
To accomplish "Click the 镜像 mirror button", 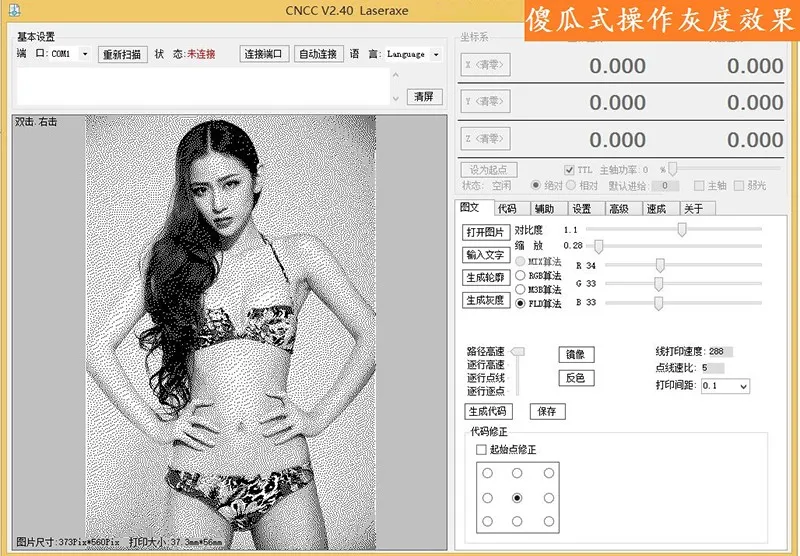I will pos(577,355).
